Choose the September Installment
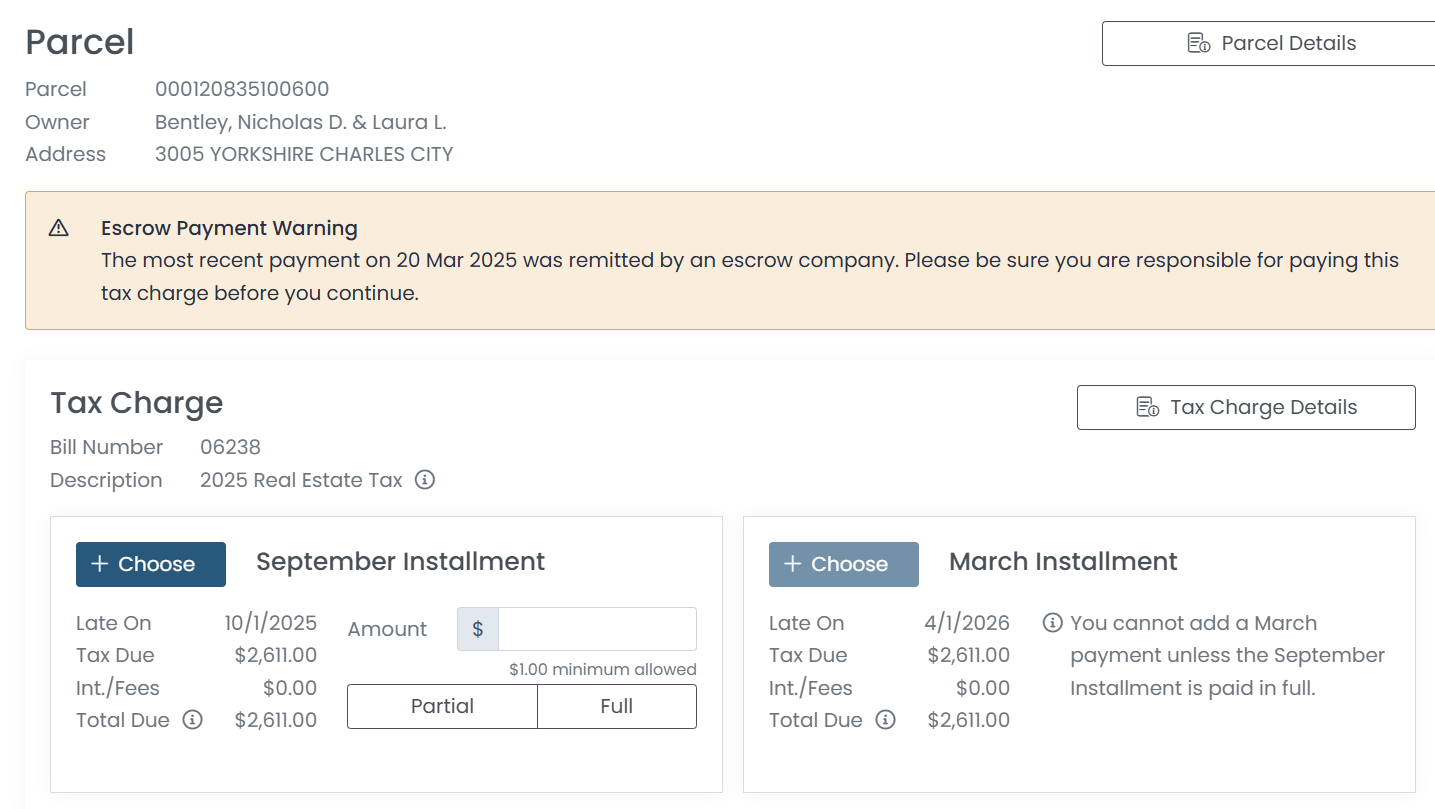Image resolution: width=1435 pixels, height=809 pixels. (x=151, y=564)
